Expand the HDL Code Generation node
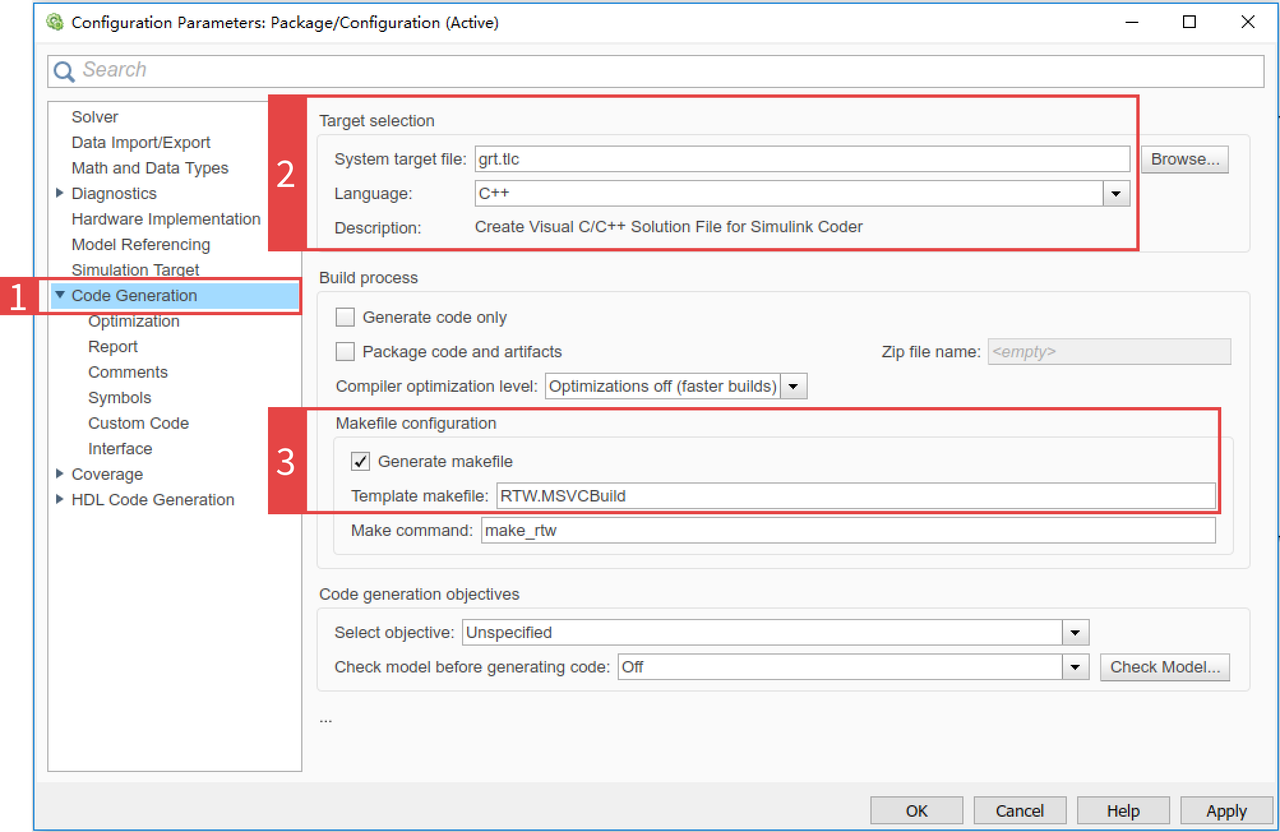Image resolution: width=1280 pixels, height=832 pixels. 60,499
